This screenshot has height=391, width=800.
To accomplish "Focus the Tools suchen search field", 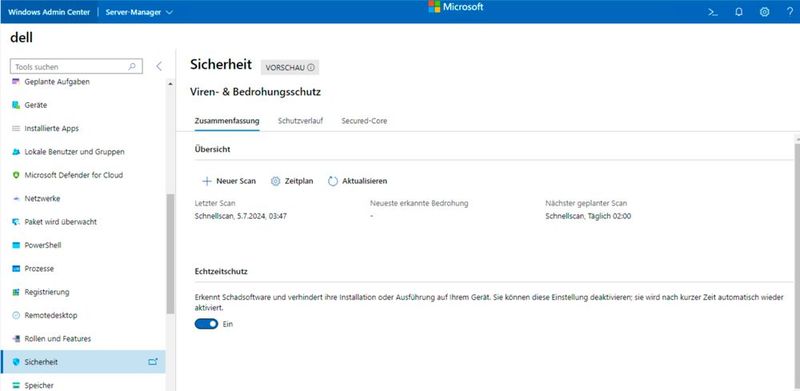I will pyautogui.click(x=77, y=66).
